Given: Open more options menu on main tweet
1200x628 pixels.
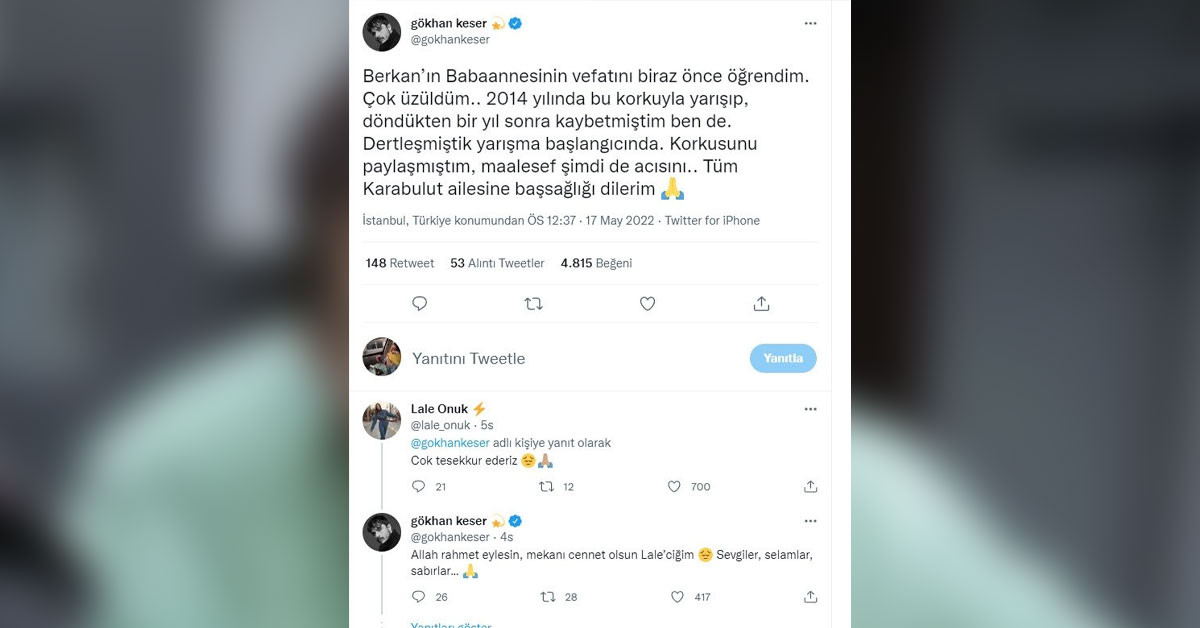Looking at the screenshot, I should click(x=810, y=23).
